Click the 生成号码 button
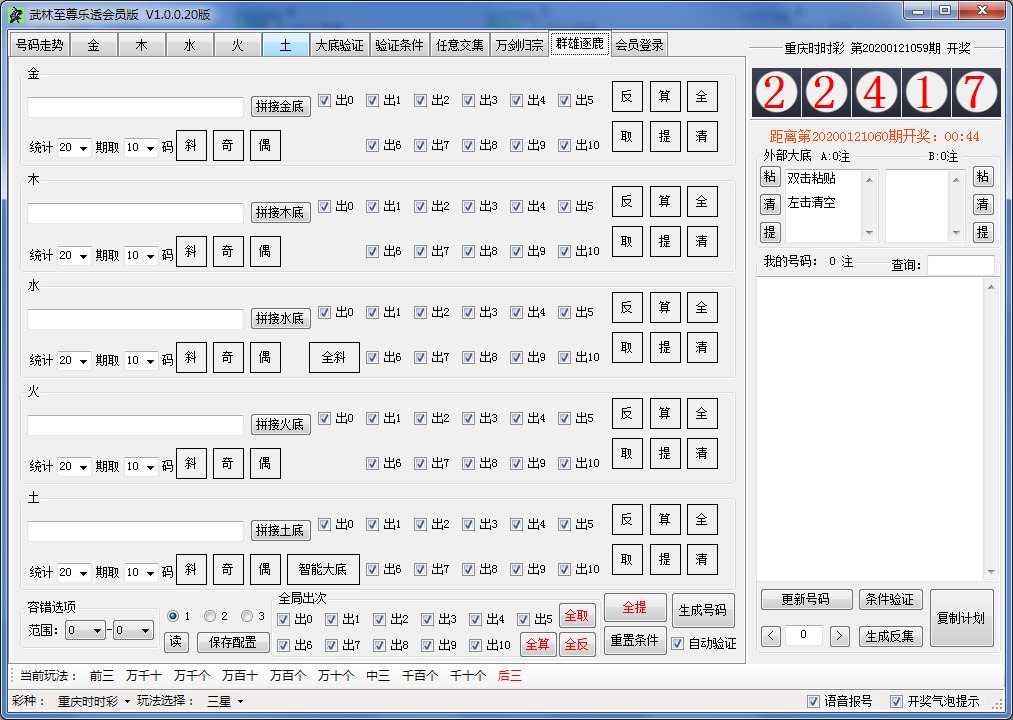Screen dimensions: 1013x720 (704, 610)
